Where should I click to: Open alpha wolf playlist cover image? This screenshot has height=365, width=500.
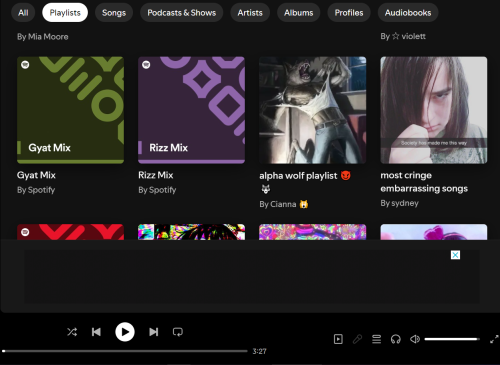[x=313, y=110]
